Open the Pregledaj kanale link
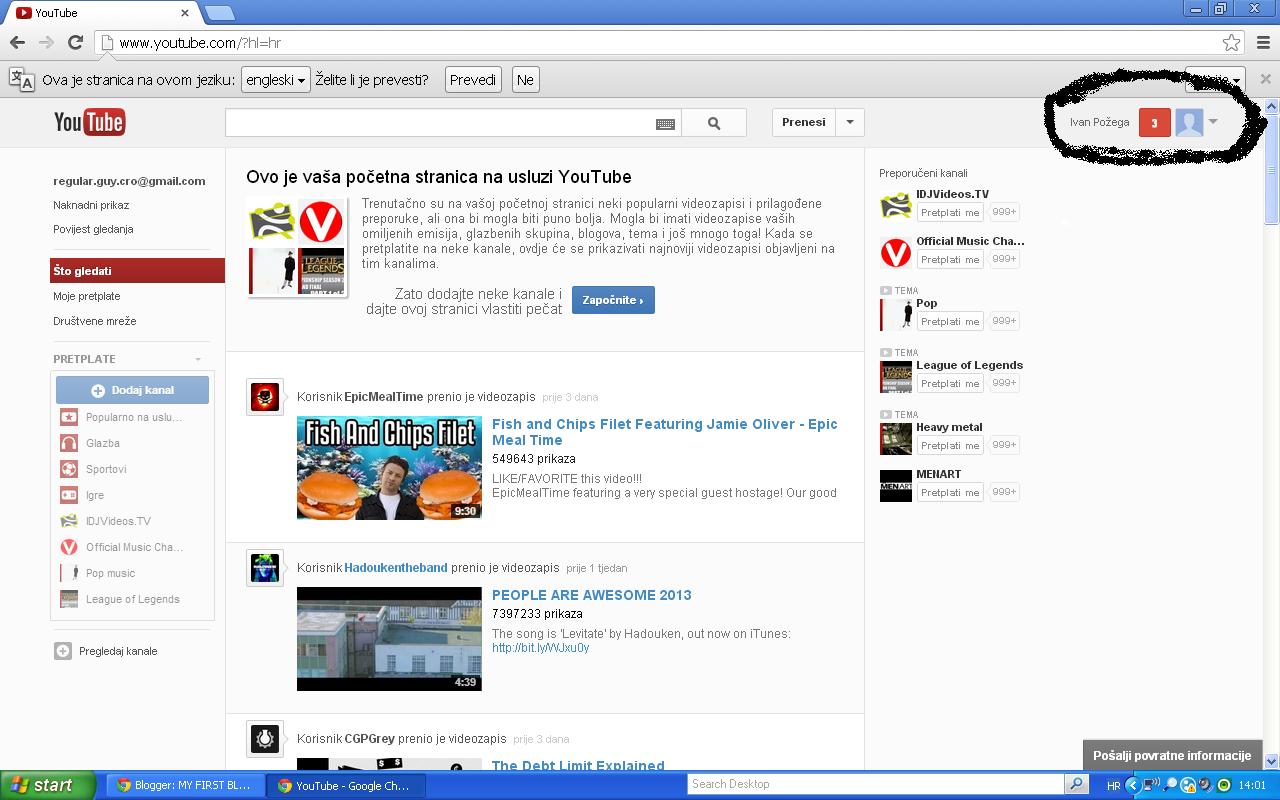This screenshot has width=1280, height=800. pos(118,651)
